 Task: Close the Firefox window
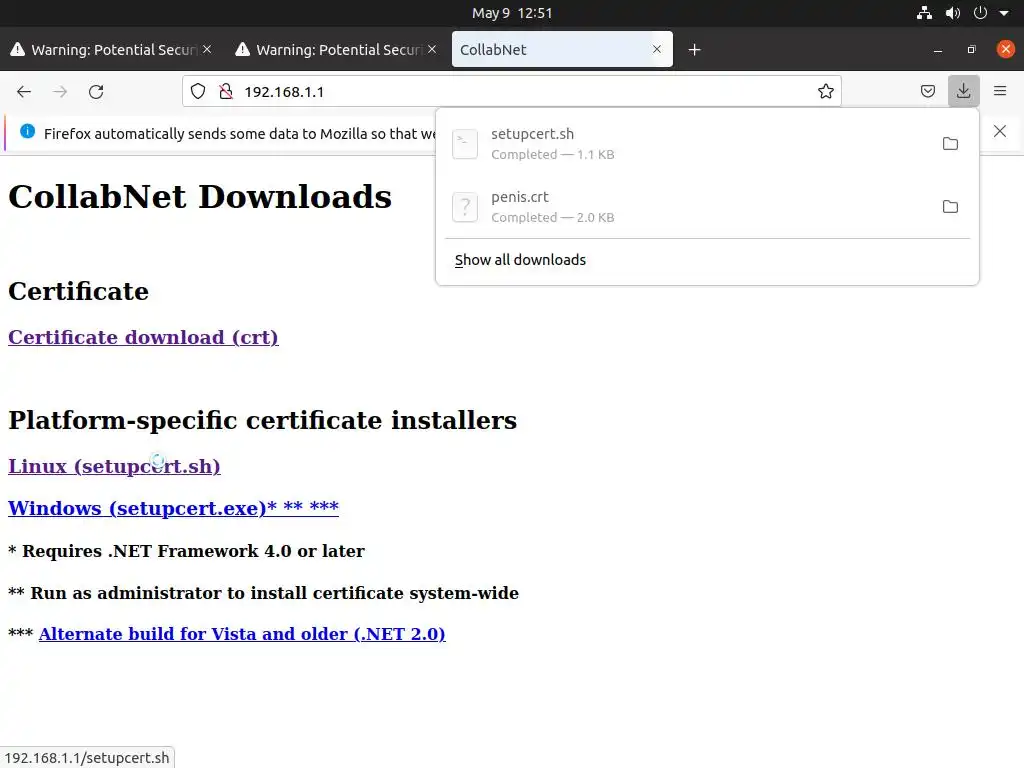coord(1006,49)
